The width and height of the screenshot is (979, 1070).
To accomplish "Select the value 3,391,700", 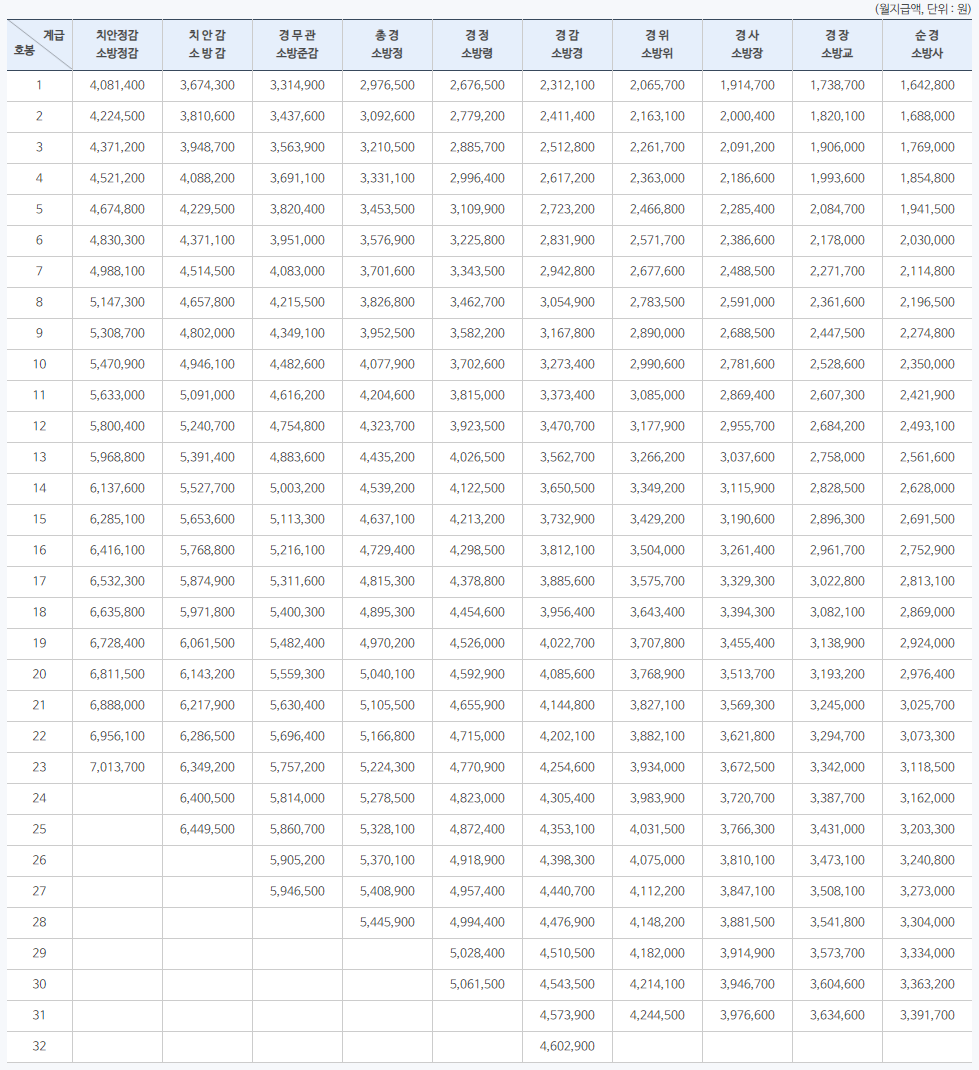I will (928, 1015).
